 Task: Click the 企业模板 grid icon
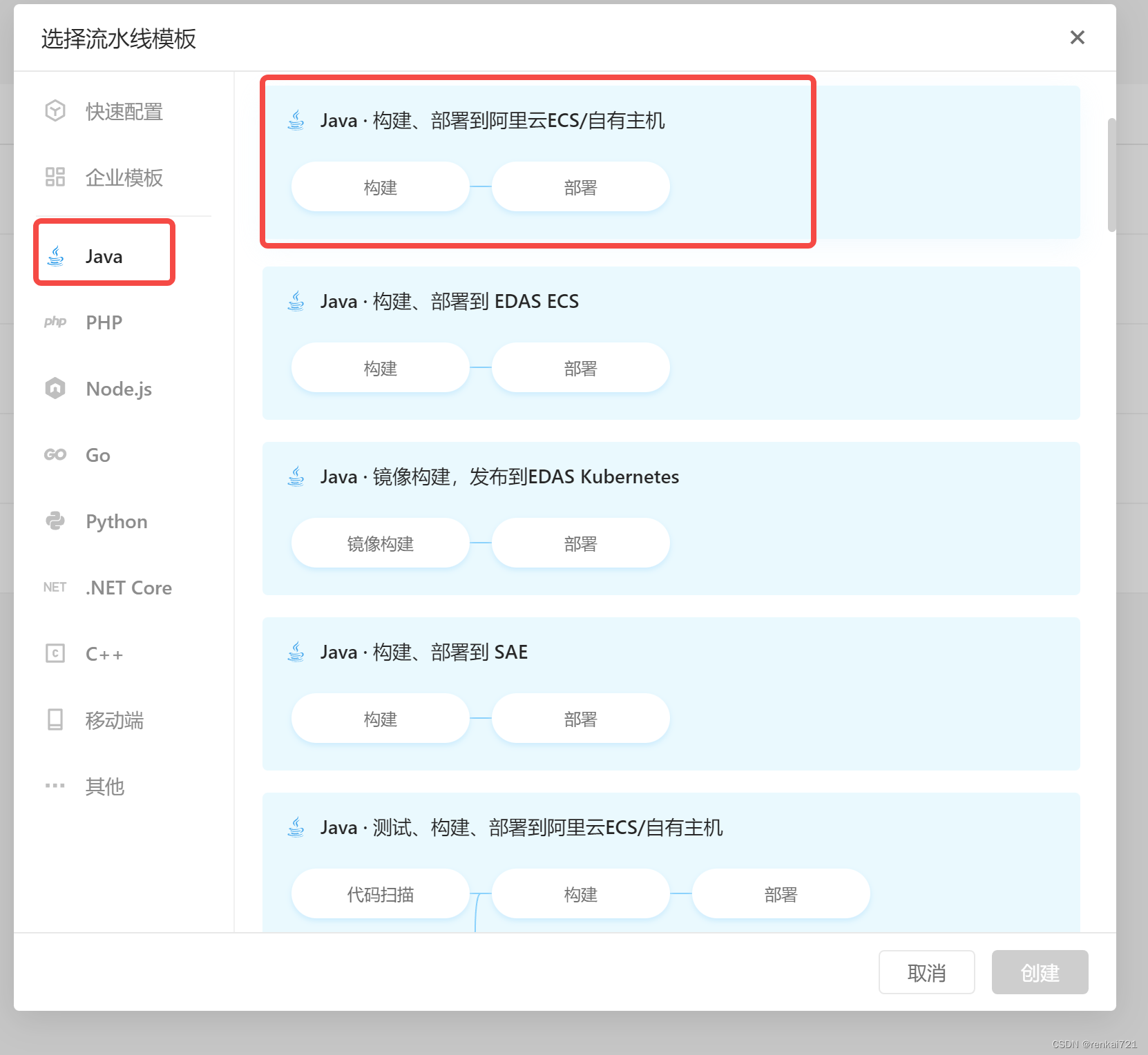point(55,177)
